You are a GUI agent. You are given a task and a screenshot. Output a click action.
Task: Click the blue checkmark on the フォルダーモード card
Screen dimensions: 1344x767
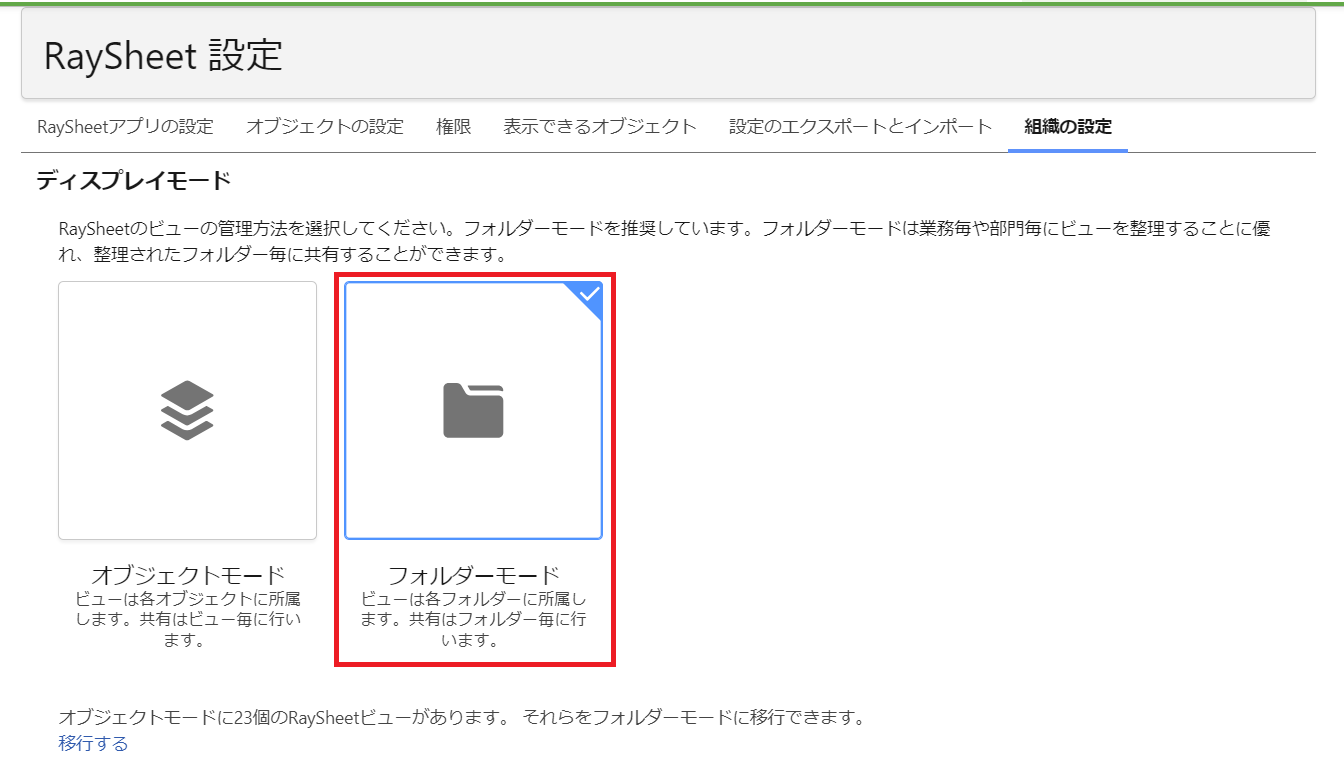(x=589, y=294)
